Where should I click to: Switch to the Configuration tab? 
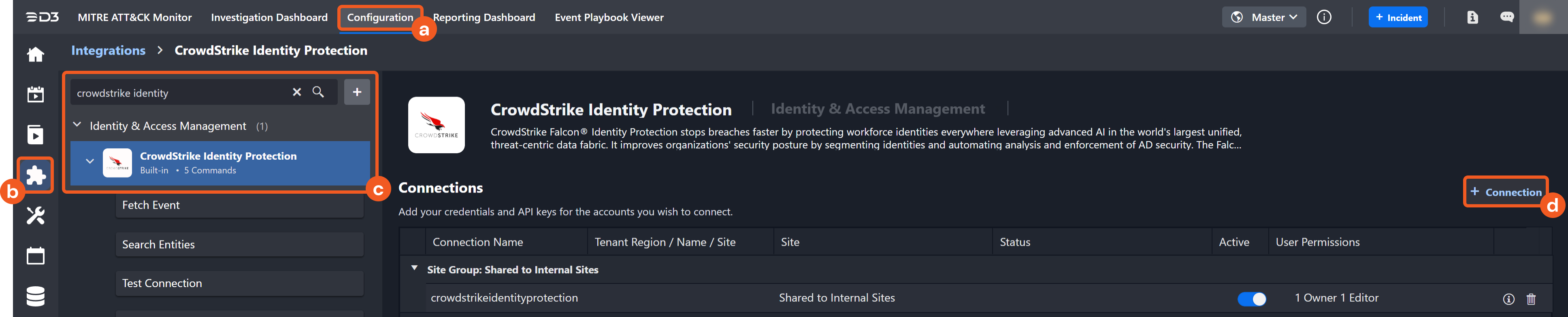click(379, 18)
